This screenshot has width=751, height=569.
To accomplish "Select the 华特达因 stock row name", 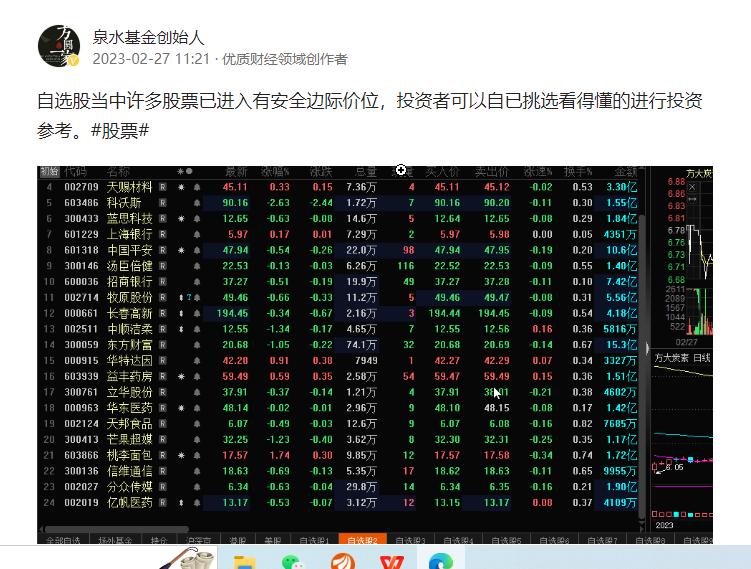I will pos(129,361).
